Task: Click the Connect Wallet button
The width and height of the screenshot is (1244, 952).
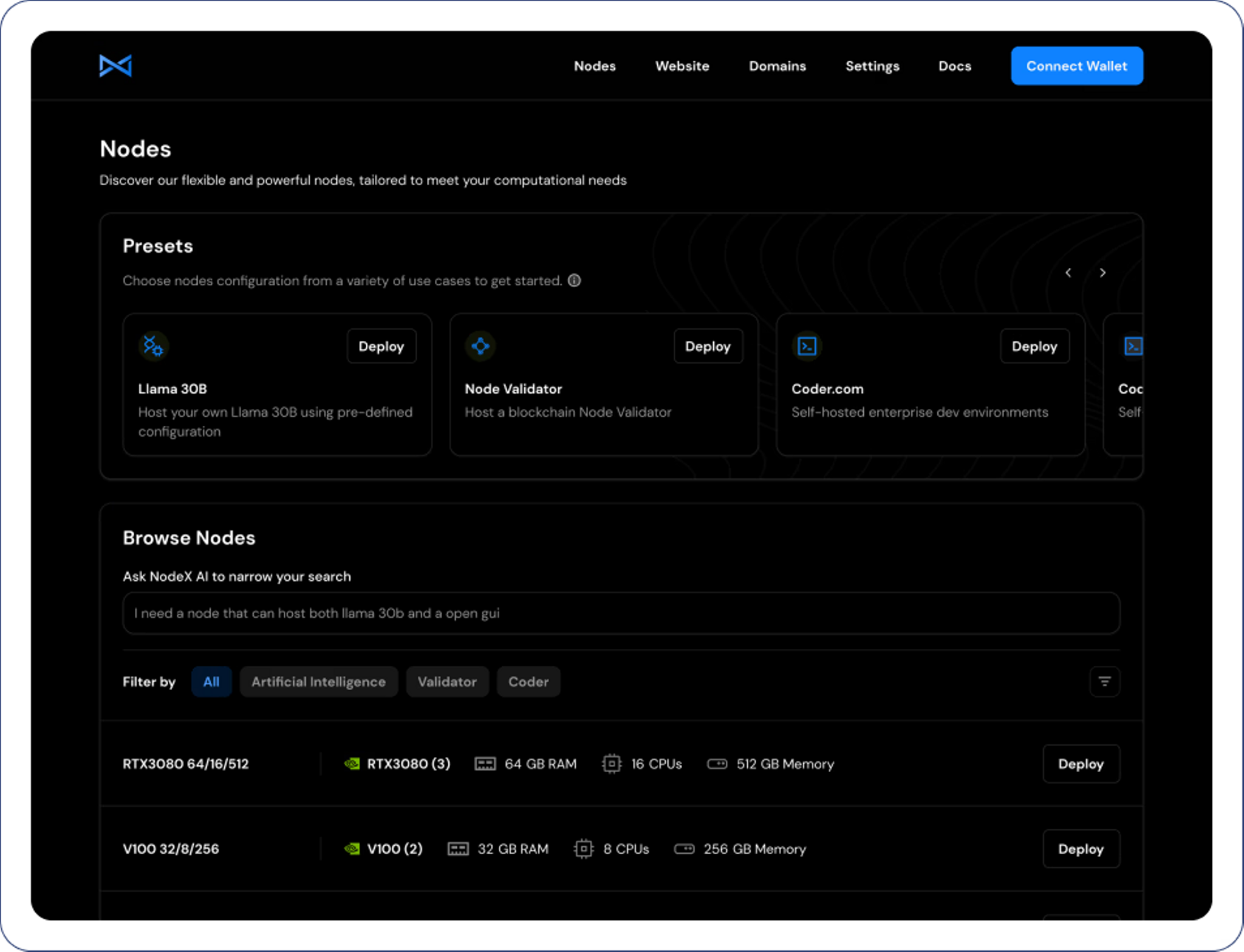Action: pyautogui.click(x=1076, y=66)
